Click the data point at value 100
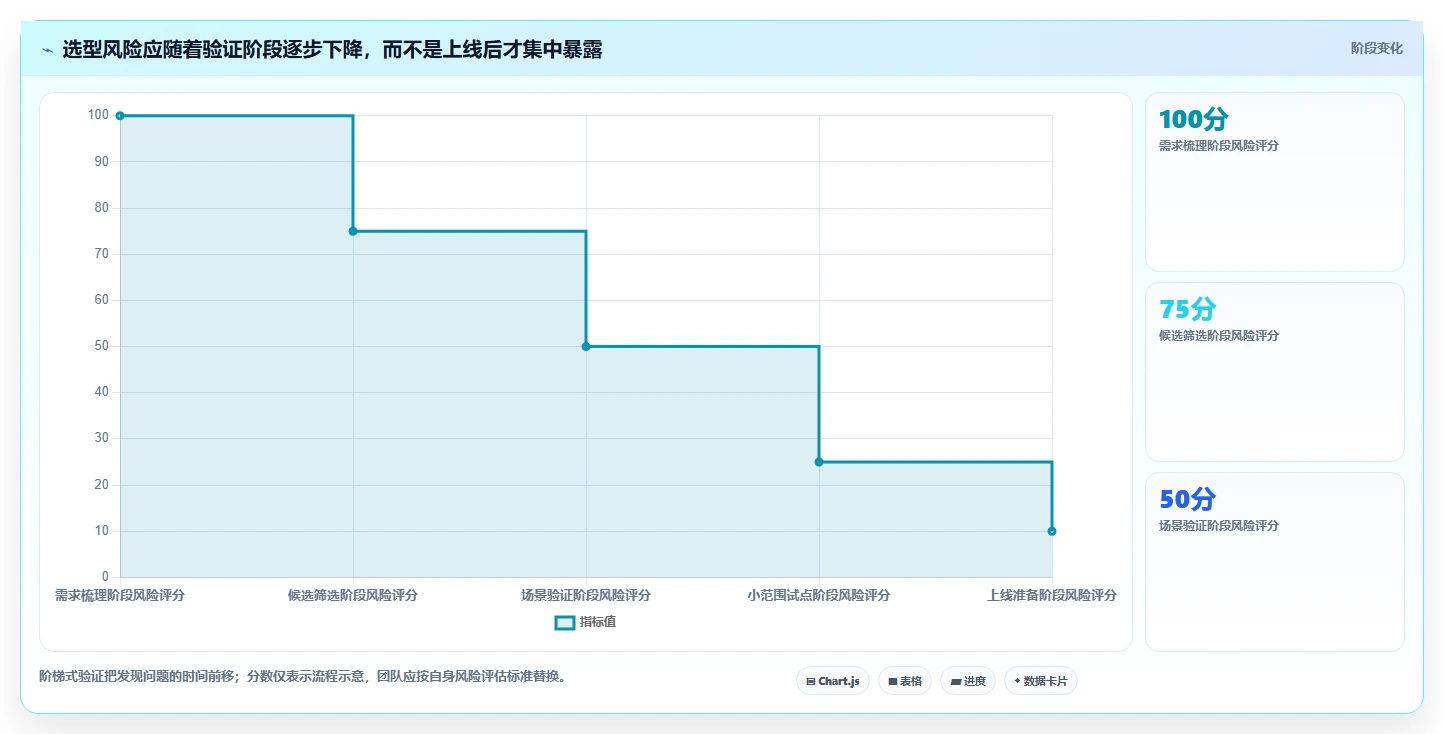This screenshot has height=734, width=1444. point(120,115)
